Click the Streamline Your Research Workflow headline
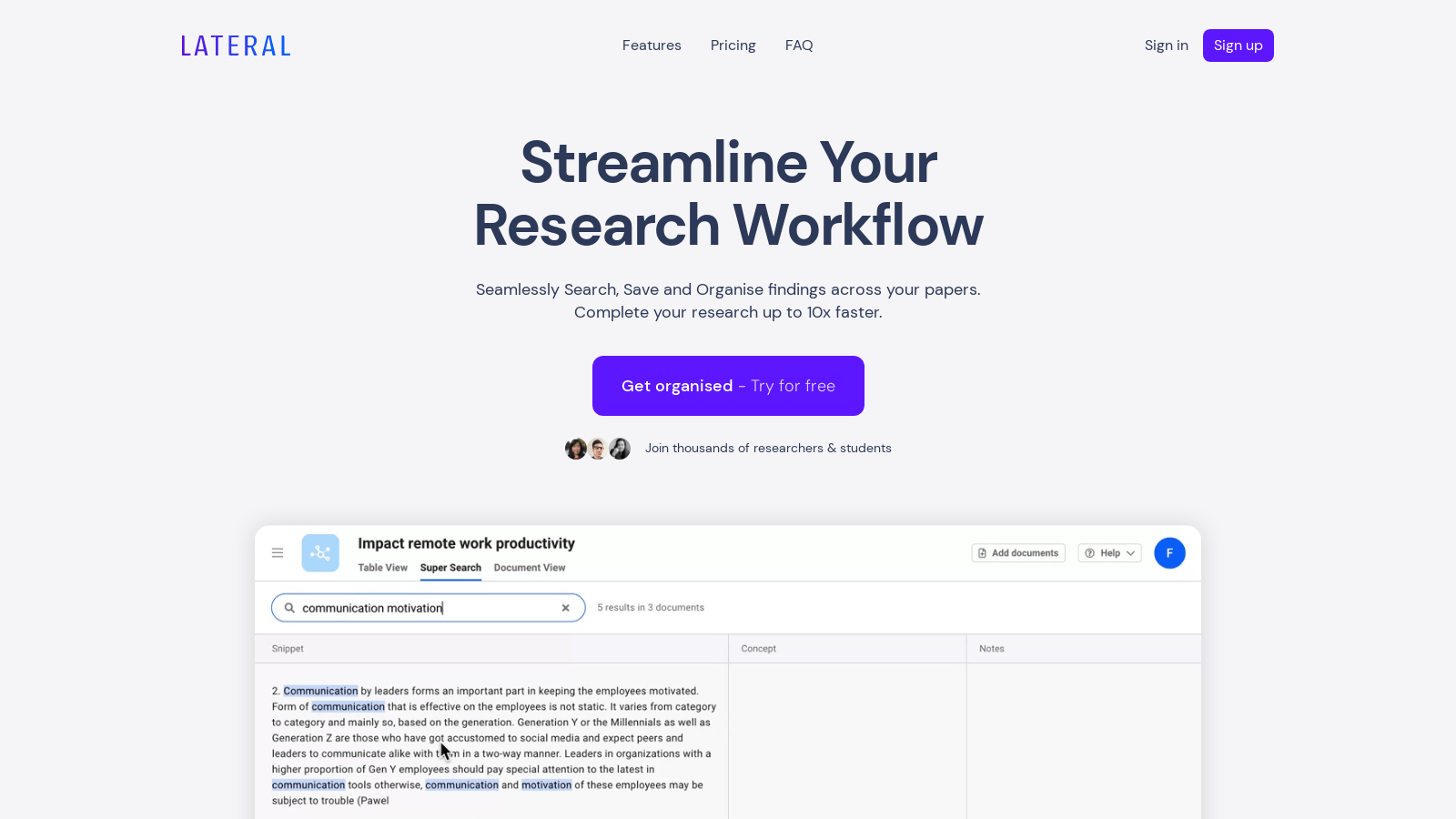Screen dimensions: 1456x819 pos(728,194)
